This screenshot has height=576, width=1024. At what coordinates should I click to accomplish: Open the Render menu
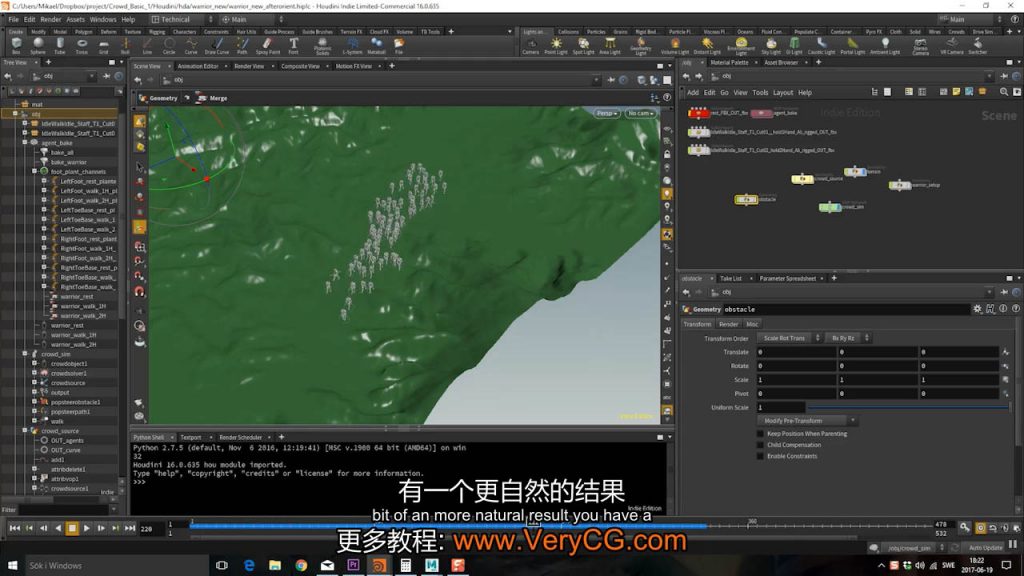(x=50, y=20)
